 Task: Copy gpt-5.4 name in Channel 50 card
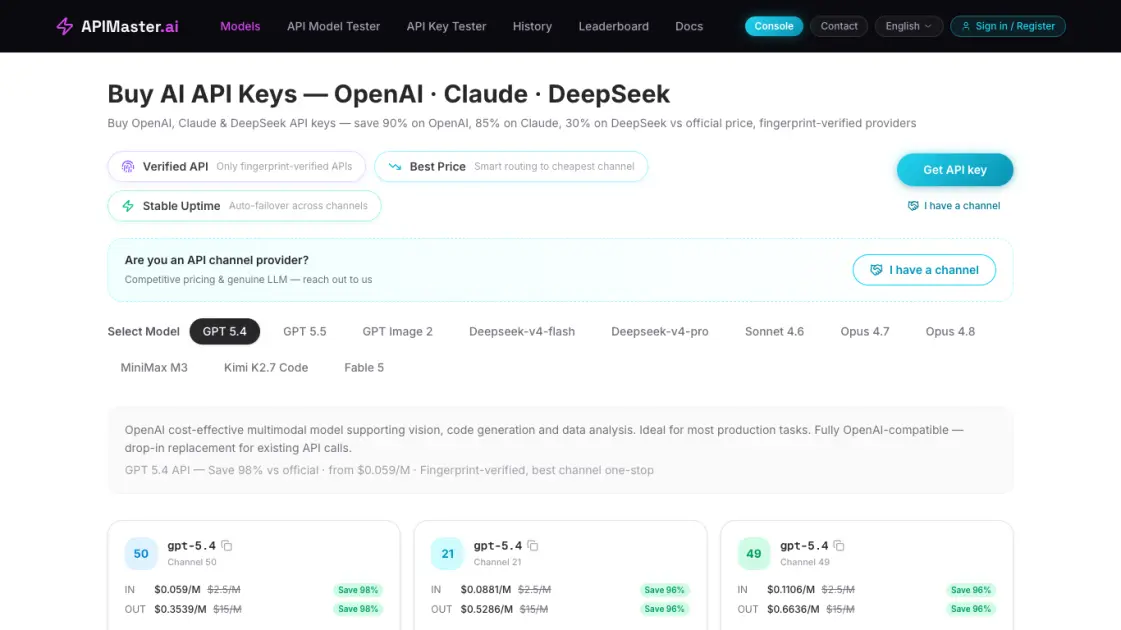point(227,546)
